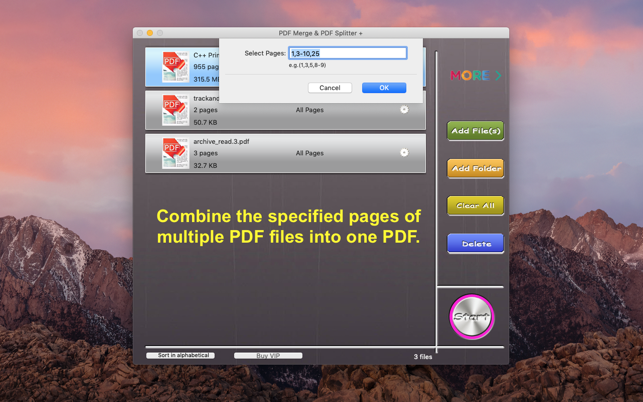This screenshot has height=402, width=643.
Task: Click the Buy VIP button
Action: coord(268,356)
